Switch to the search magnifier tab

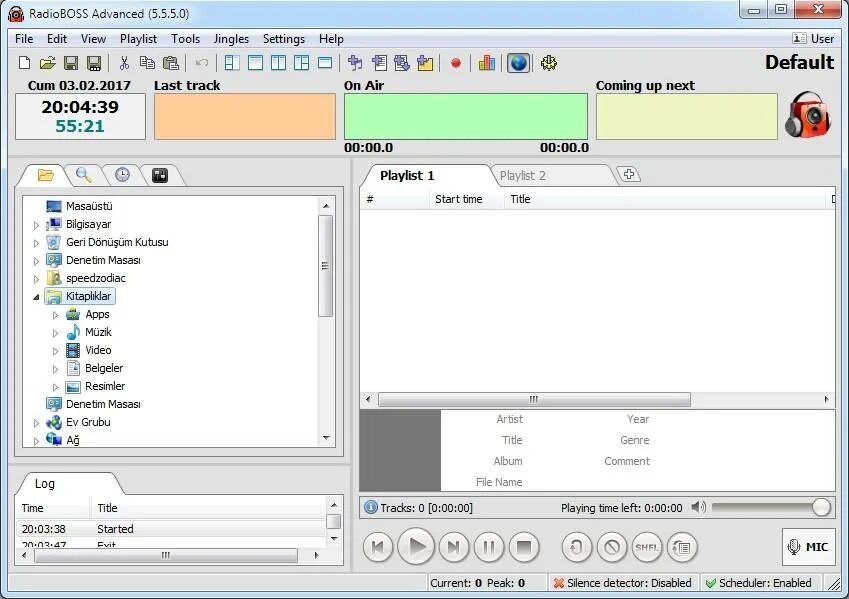pos(83,175)
